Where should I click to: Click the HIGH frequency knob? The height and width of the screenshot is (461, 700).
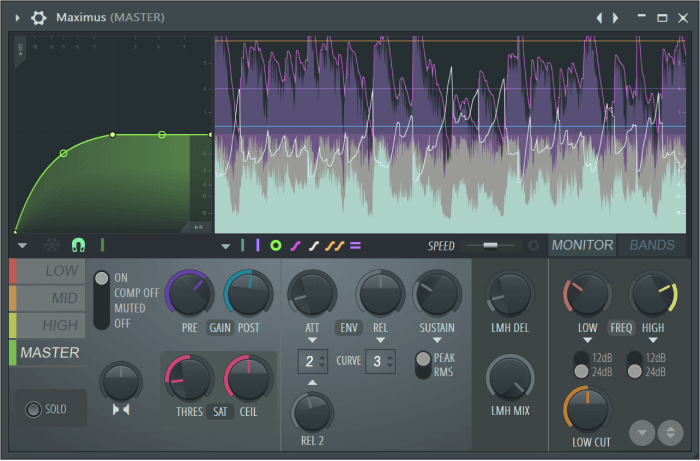coord(653,294)
